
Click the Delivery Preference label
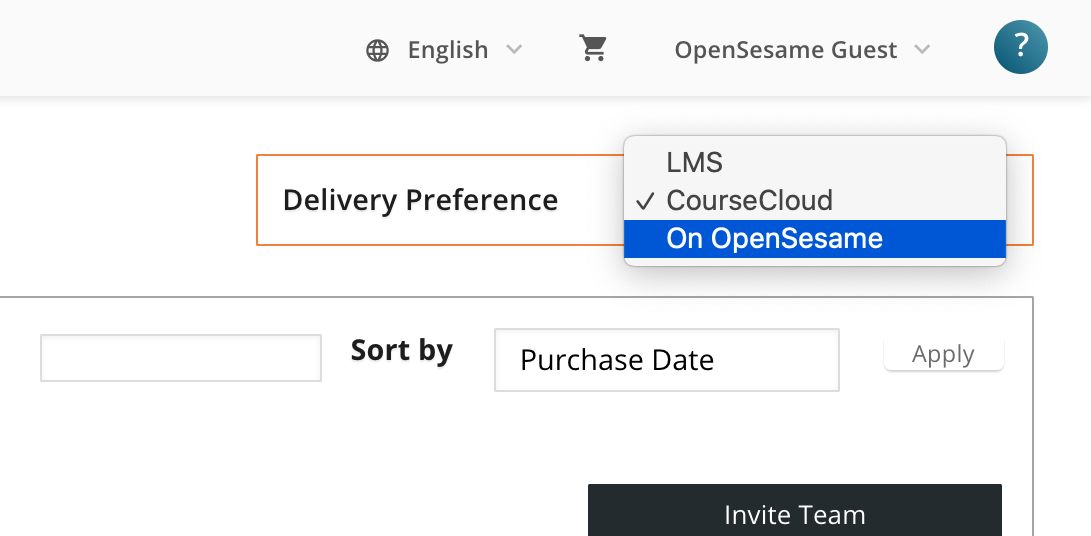click(420, 200)
